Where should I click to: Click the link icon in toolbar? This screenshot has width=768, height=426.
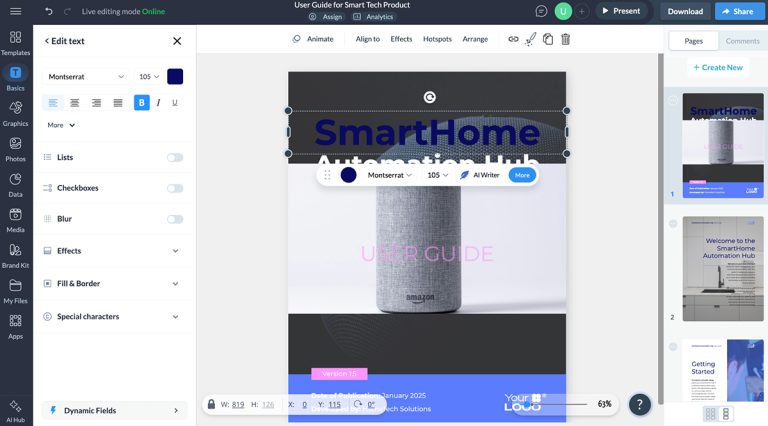coord(513,39)
